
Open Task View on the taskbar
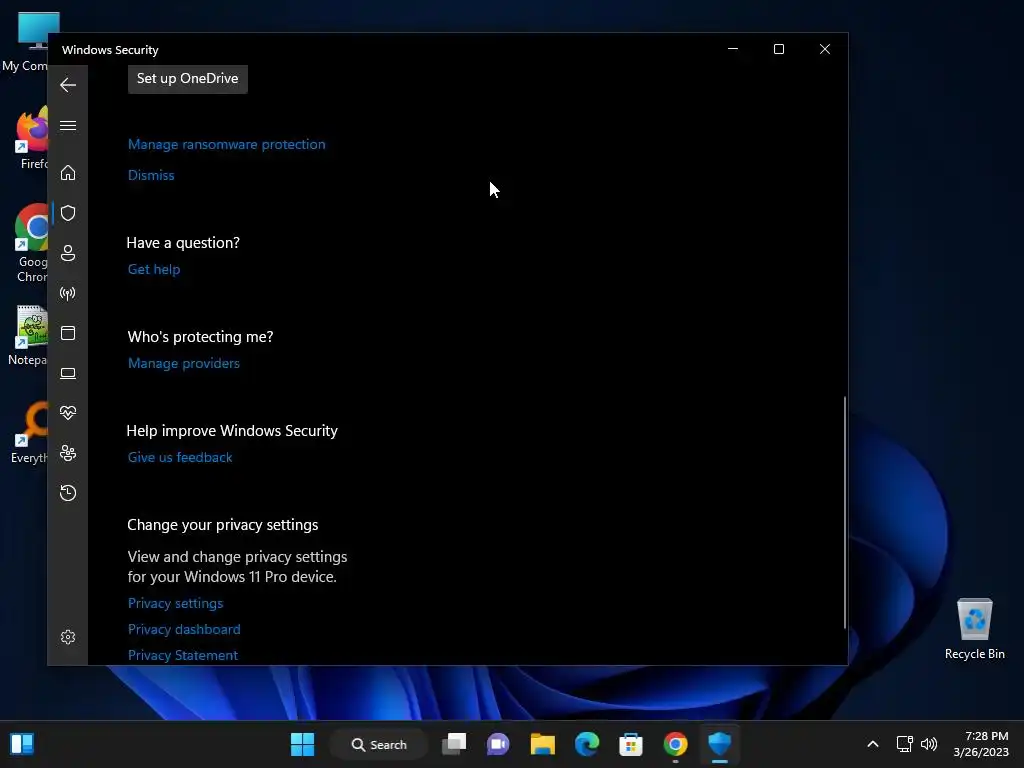[x=455, y=744]
